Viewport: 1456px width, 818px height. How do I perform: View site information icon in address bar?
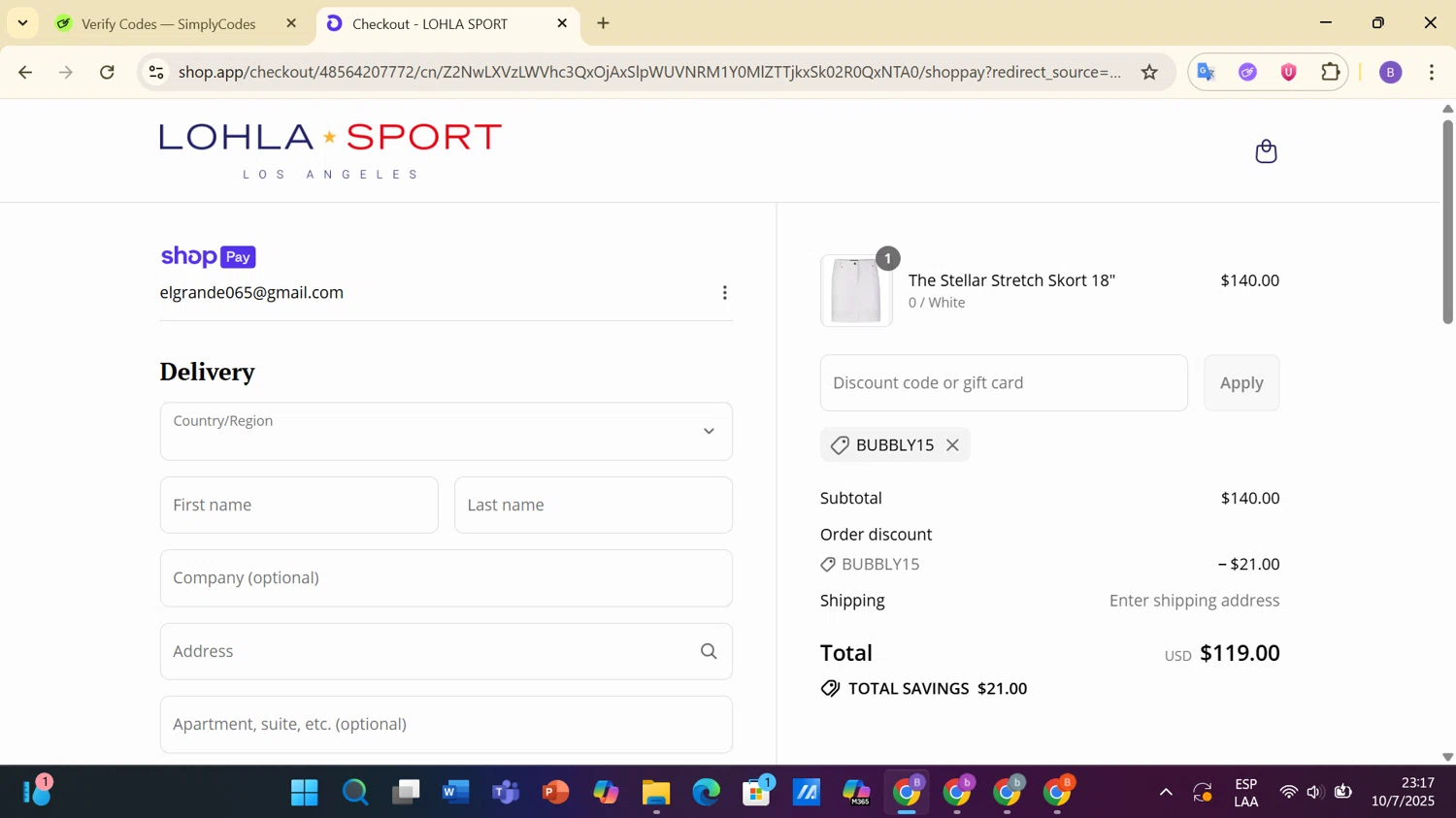pyautogui.click(x=156, y=73)
